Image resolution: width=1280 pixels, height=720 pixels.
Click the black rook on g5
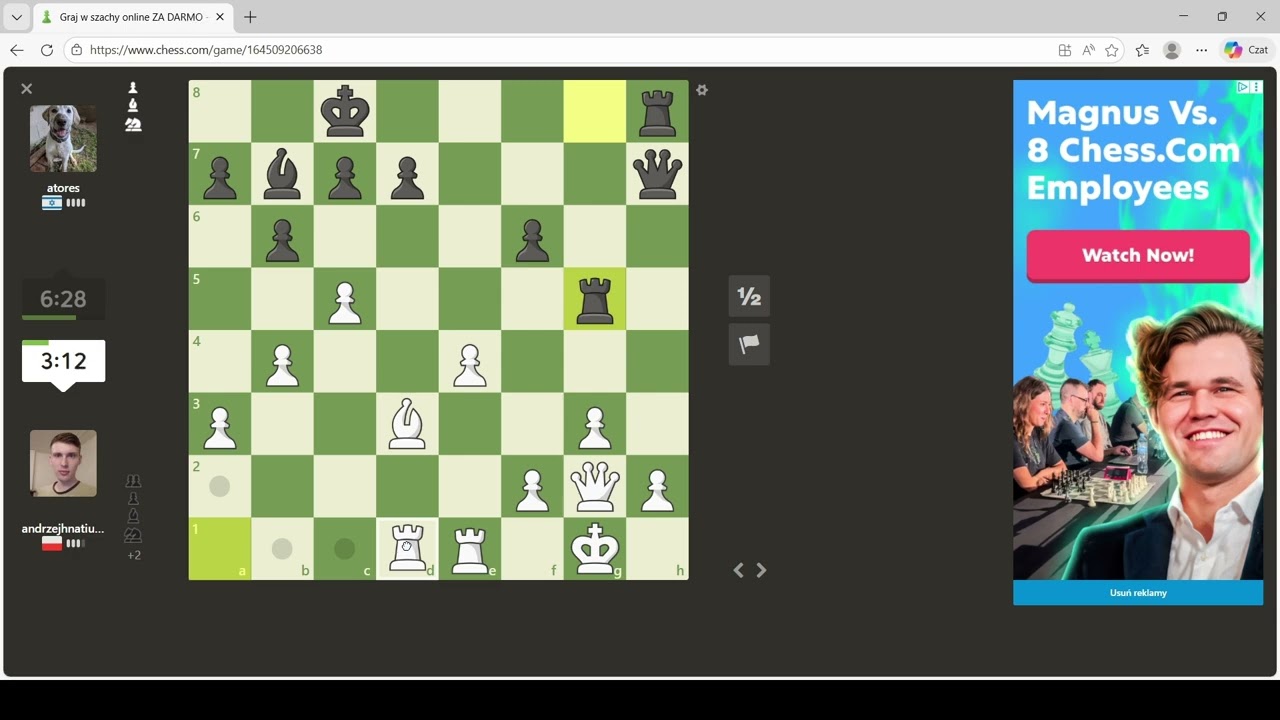595,299
